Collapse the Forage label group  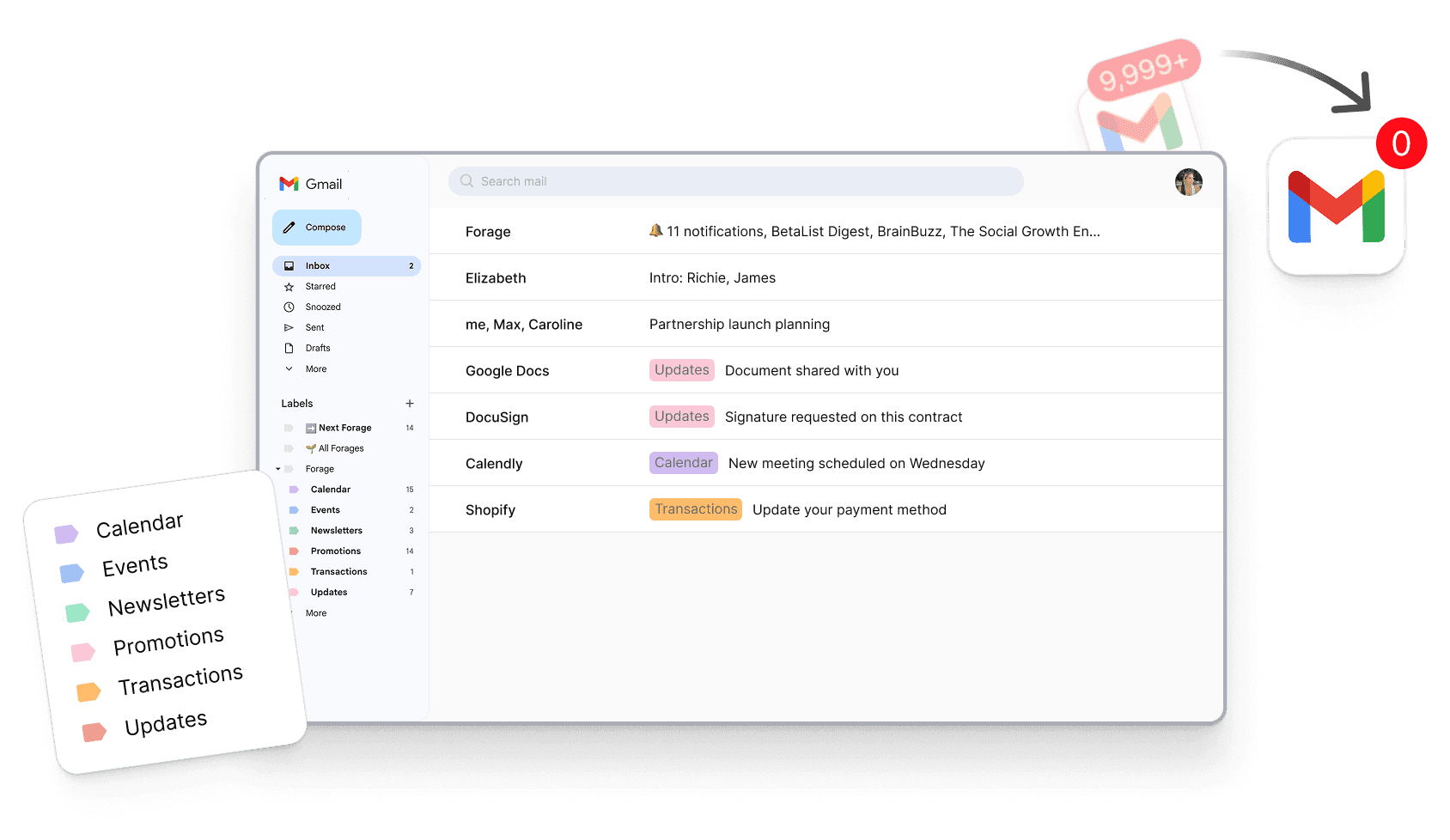(x=278, y=469)
